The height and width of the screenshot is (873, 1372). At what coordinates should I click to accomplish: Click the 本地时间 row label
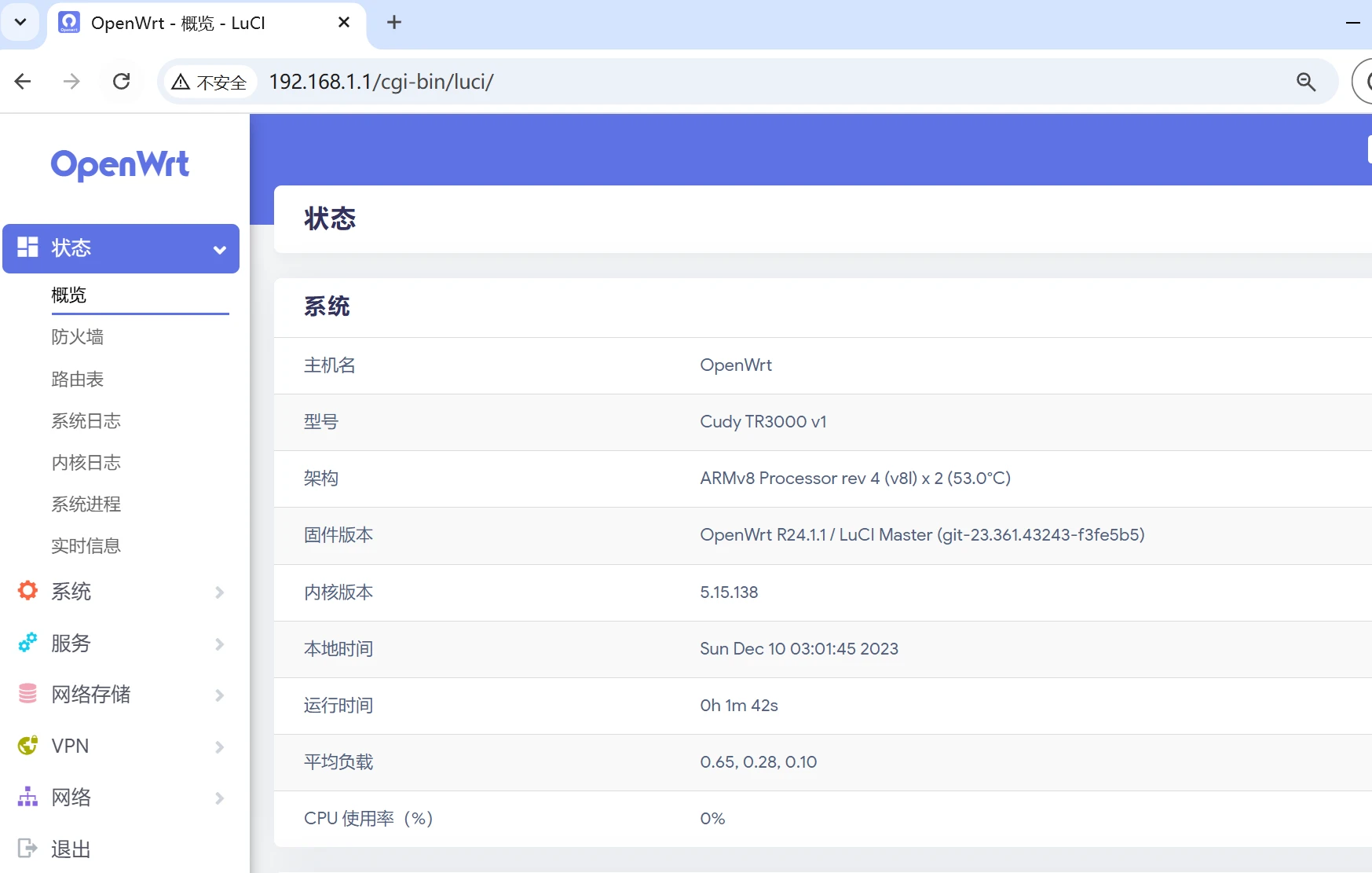[338, 649]
